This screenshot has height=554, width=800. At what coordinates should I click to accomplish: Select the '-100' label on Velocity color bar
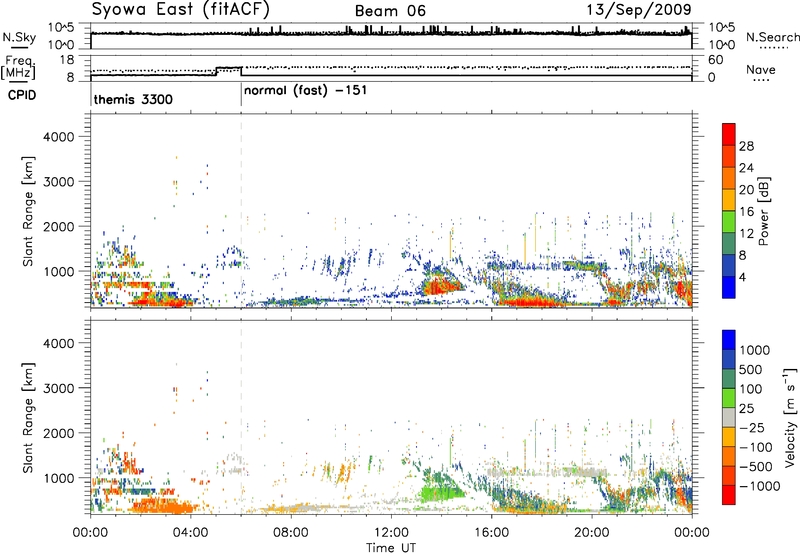coord(756,447)
